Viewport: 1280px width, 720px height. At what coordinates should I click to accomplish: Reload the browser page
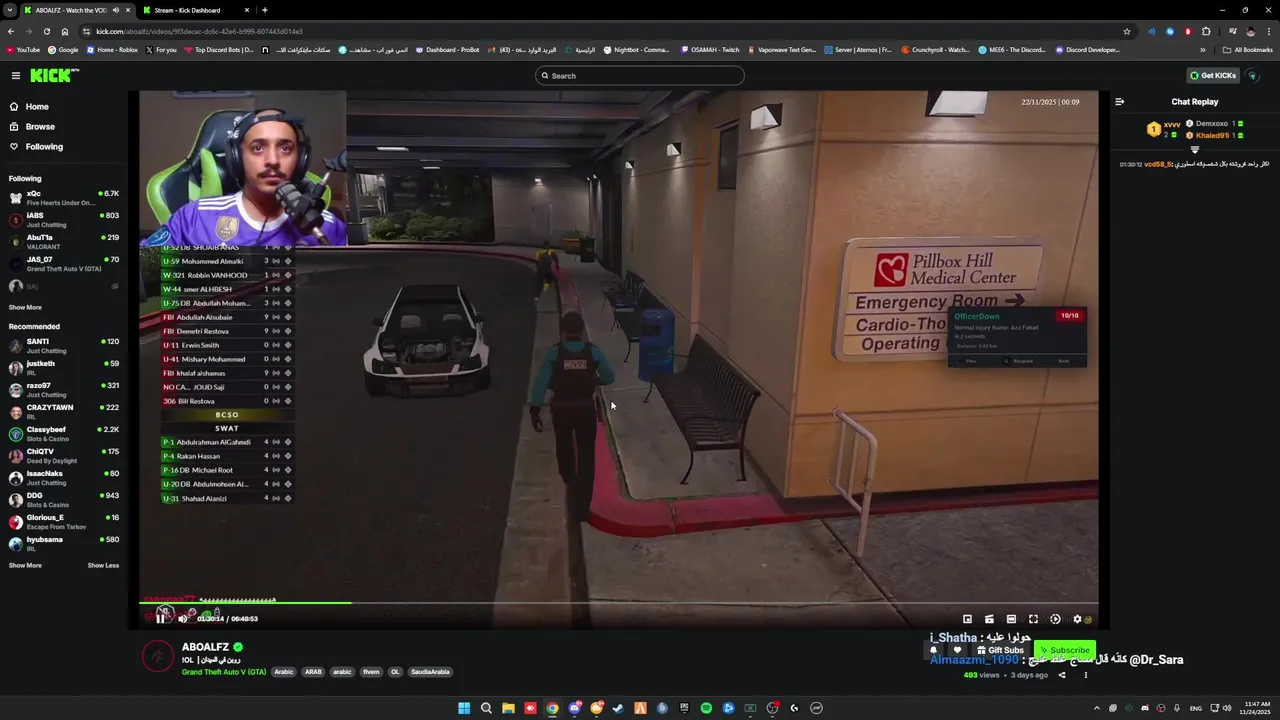(x=46, y=31)
